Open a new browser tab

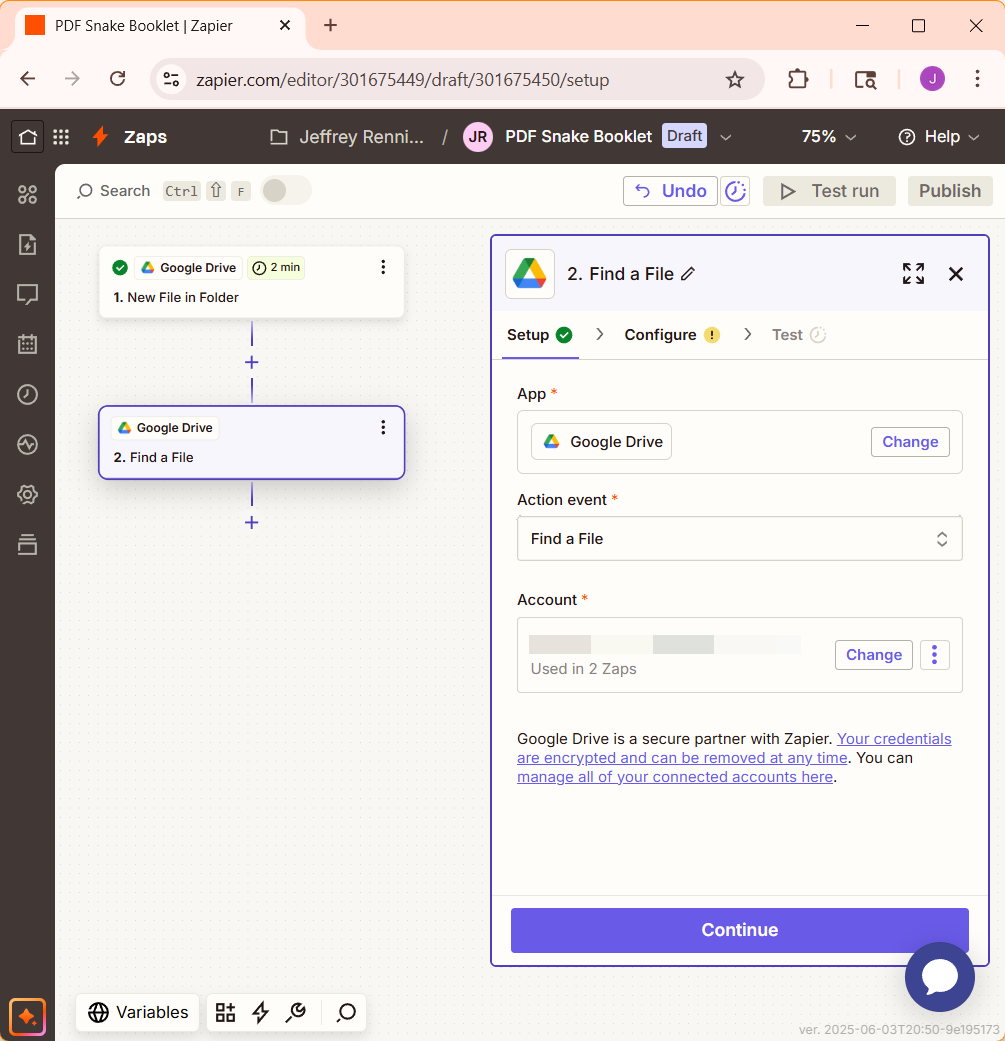330,25
